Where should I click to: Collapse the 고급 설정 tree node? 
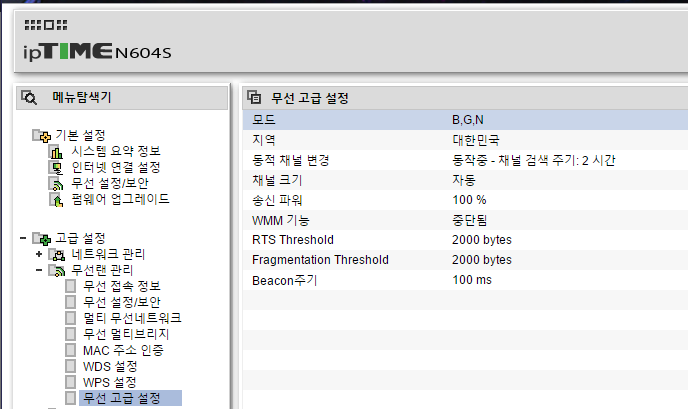pyautogui.click(x=23, y=238)
